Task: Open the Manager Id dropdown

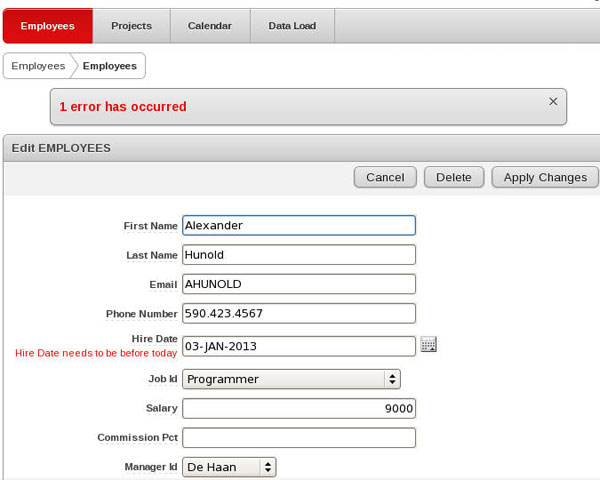Action: click(229, 467)
